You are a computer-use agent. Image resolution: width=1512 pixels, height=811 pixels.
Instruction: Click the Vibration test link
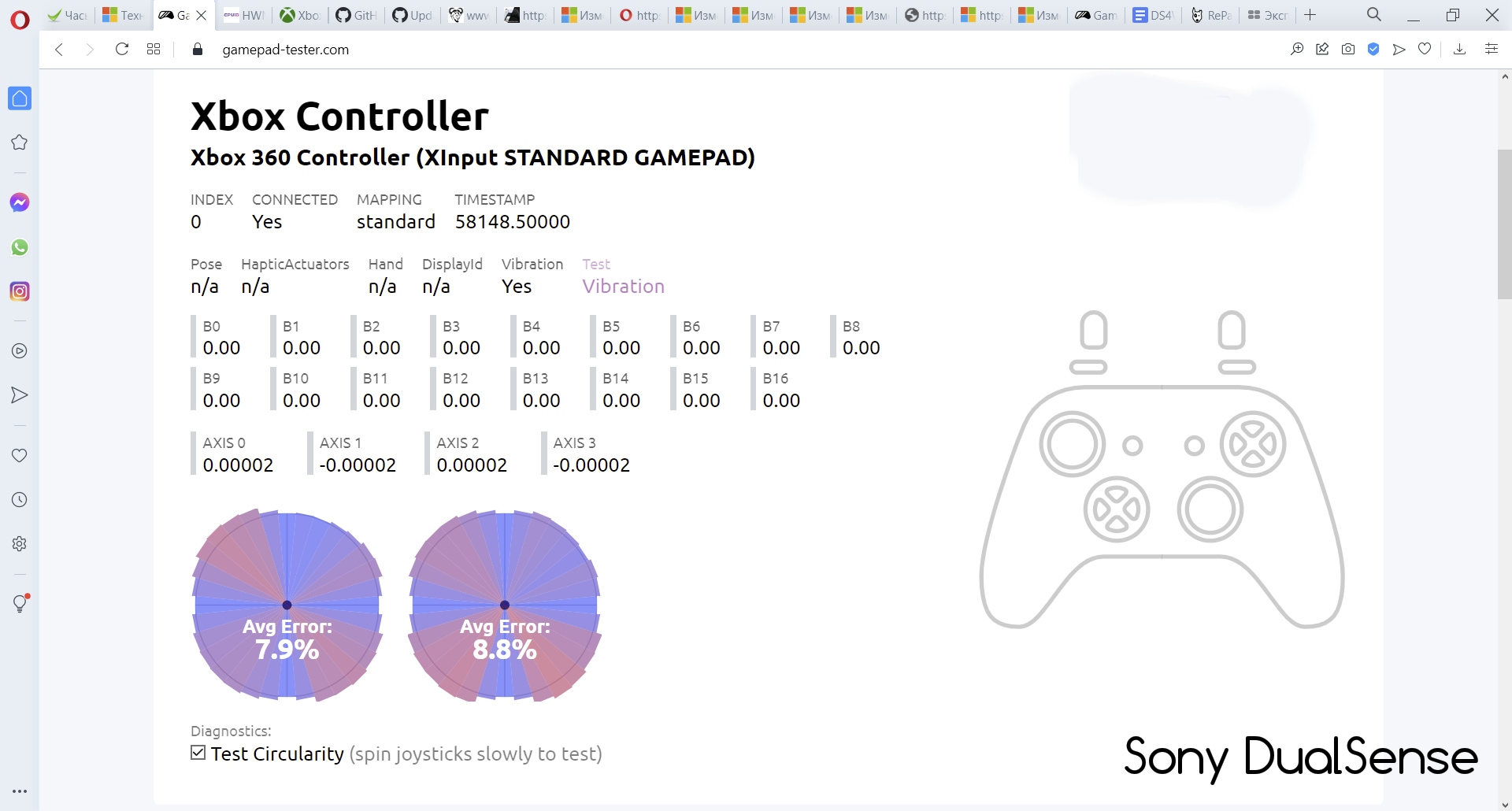point(623,287)
